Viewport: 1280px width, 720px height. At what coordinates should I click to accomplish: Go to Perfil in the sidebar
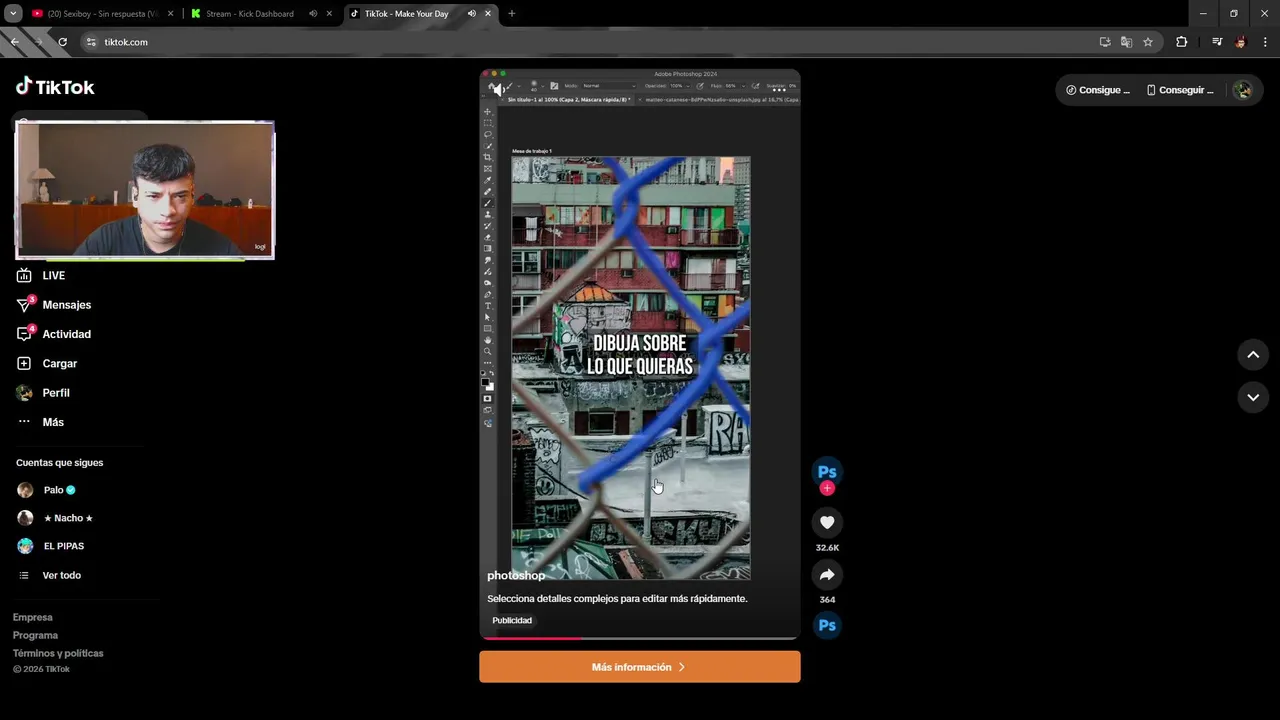pyautogui.click(x=43, y=393)
